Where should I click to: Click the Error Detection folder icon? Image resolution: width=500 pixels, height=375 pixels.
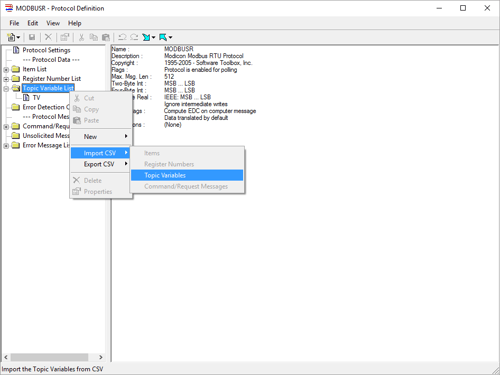pyautogui.click(x=16, y=107)
